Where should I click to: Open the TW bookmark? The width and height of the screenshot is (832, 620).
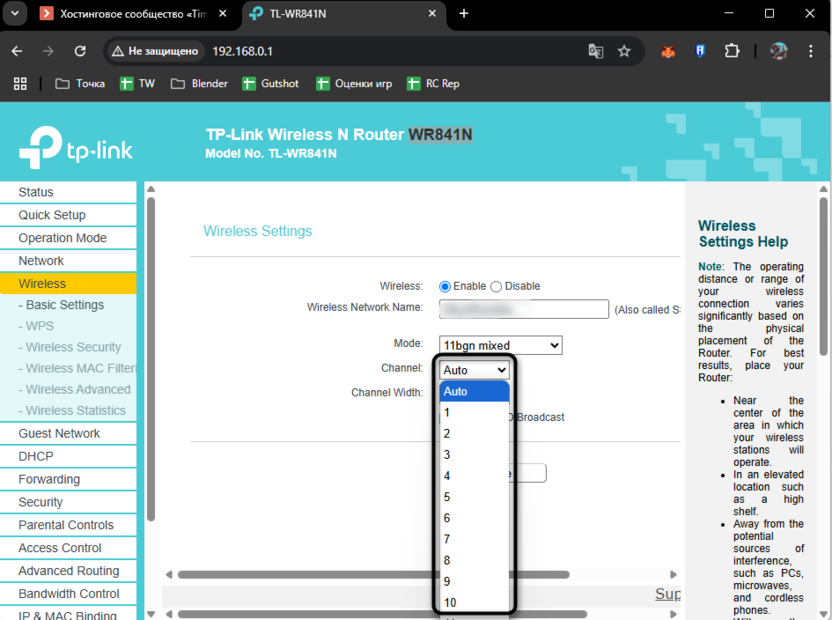point(137,83)
